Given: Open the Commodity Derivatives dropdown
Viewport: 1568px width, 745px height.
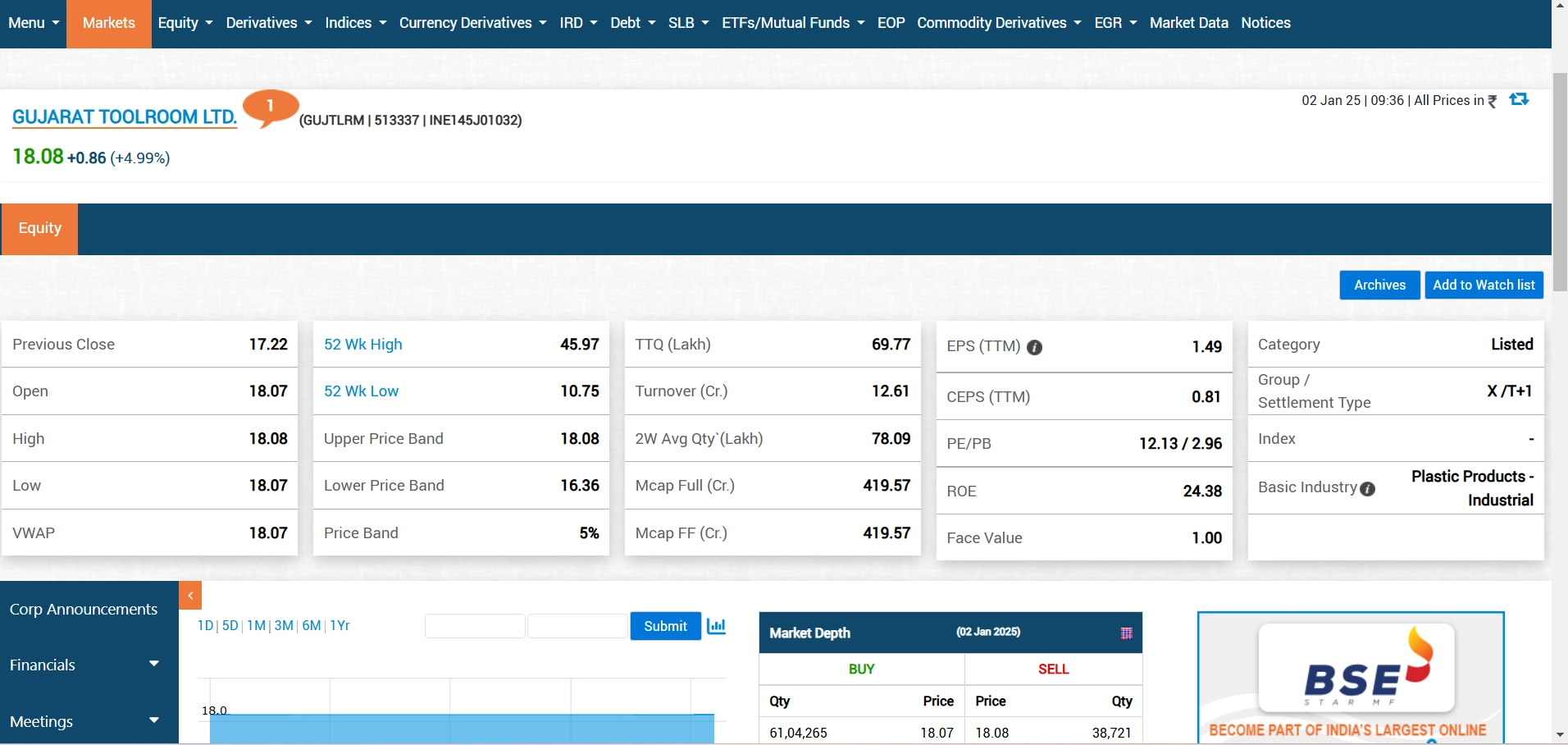Looking at the screenshot, I should coord(999,23).
